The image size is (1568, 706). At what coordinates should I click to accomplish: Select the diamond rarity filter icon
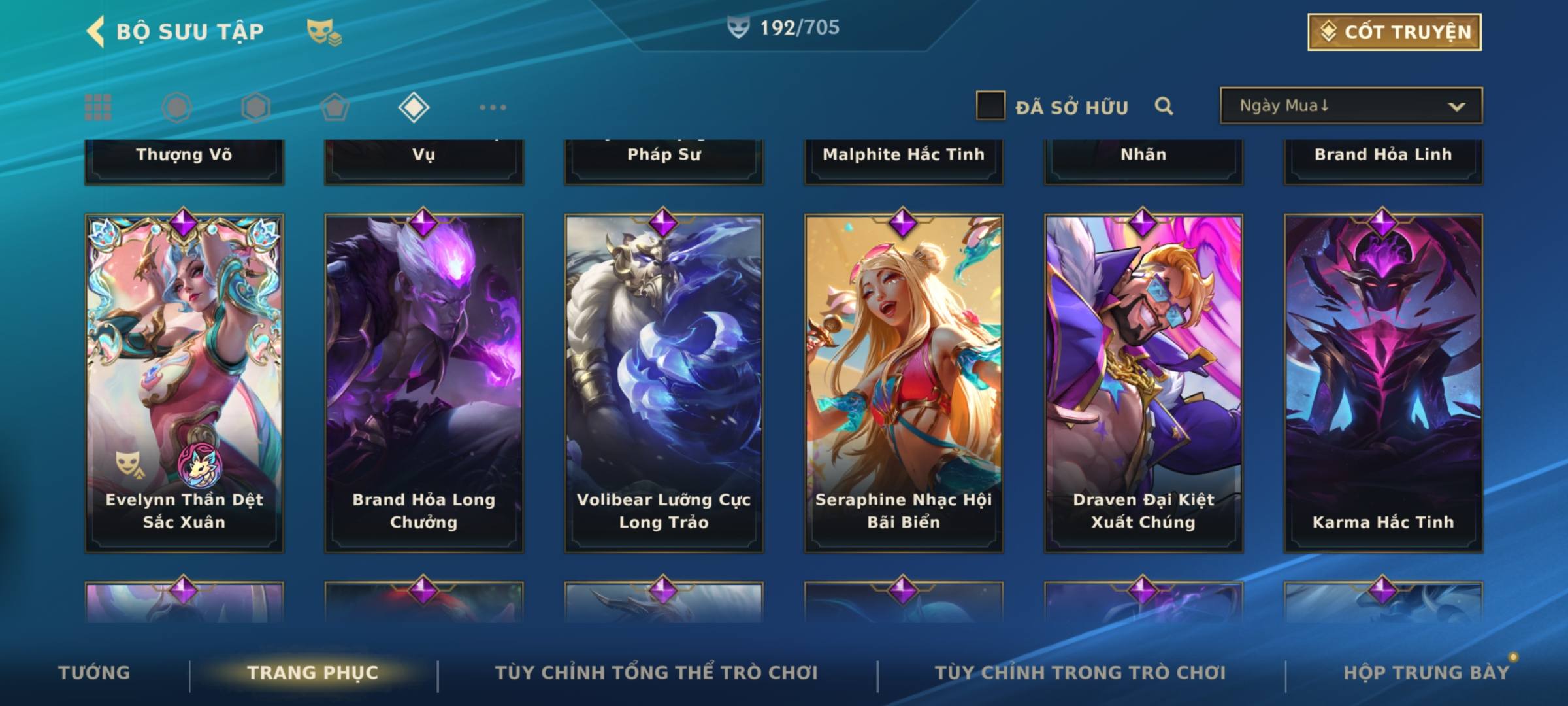coord(414,107)
